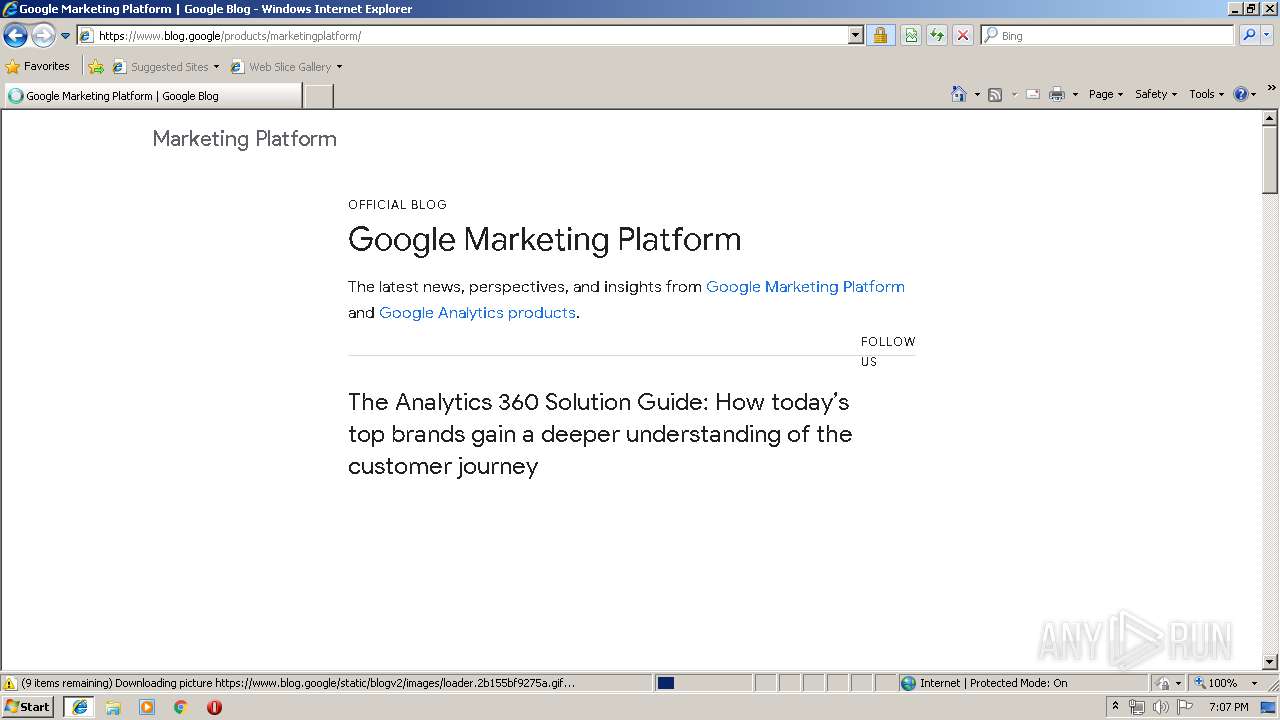Click the Marketing Platform header text
This screenshot has height=720, width=1280.
(x=244, y=139)
